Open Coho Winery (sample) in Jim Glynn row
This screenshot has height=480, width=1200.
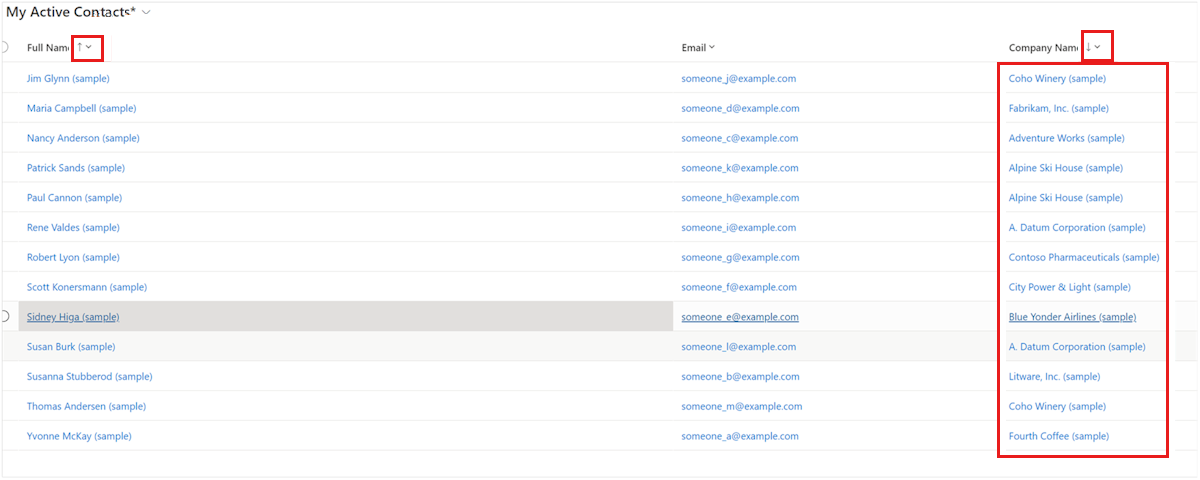click(x=1057, y=78)
